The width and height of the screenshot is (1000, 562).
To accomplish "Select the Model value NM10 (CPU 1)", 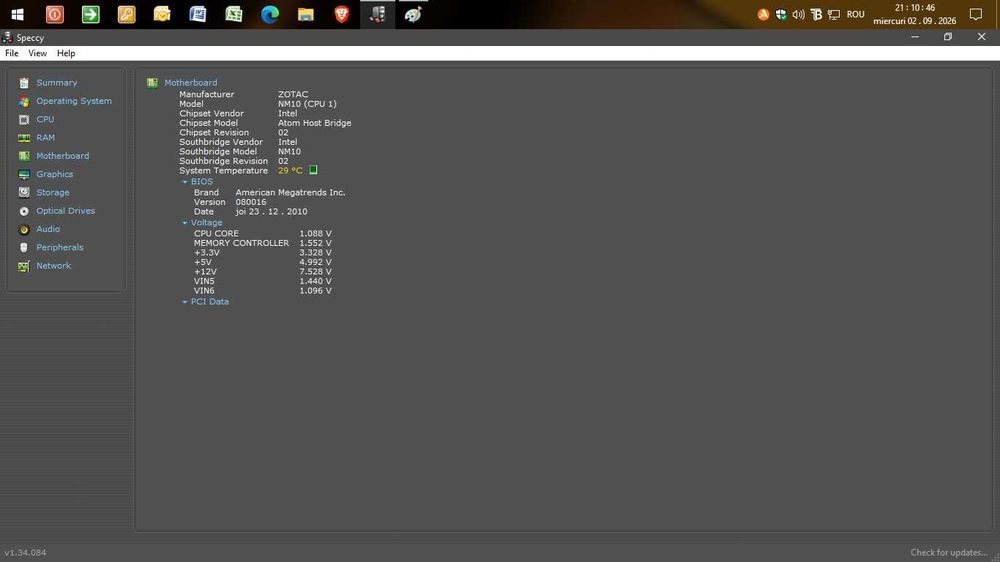I will [307, 104].
